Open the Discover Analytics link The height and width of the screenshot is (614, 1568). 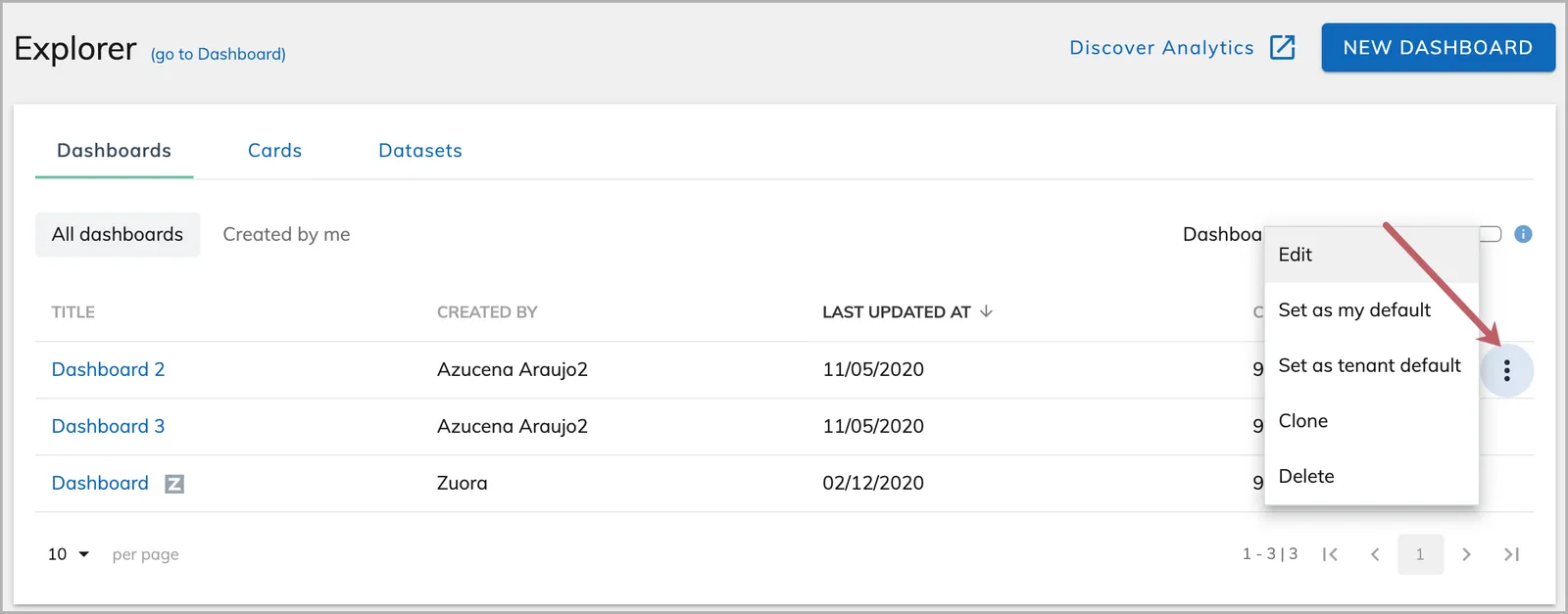[x=1161, y=48]
